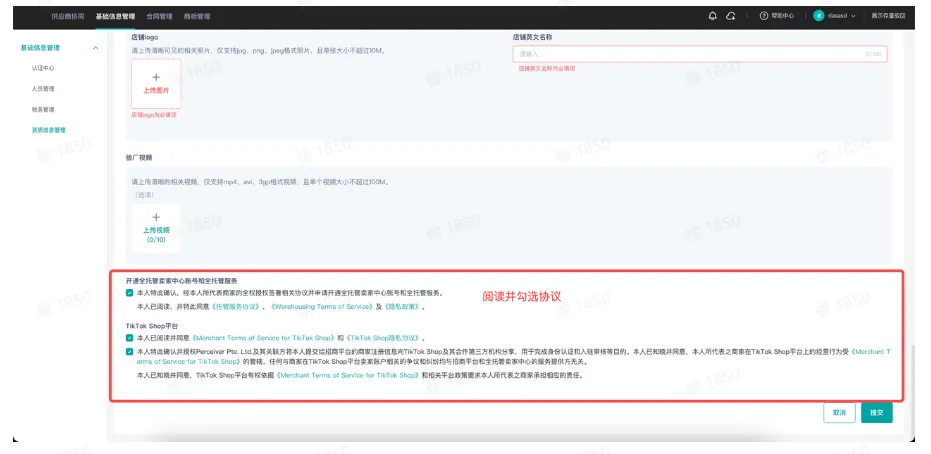Open the 《托管服务协议》 link
The image size is (931, 454).
[x=237, y=307]
